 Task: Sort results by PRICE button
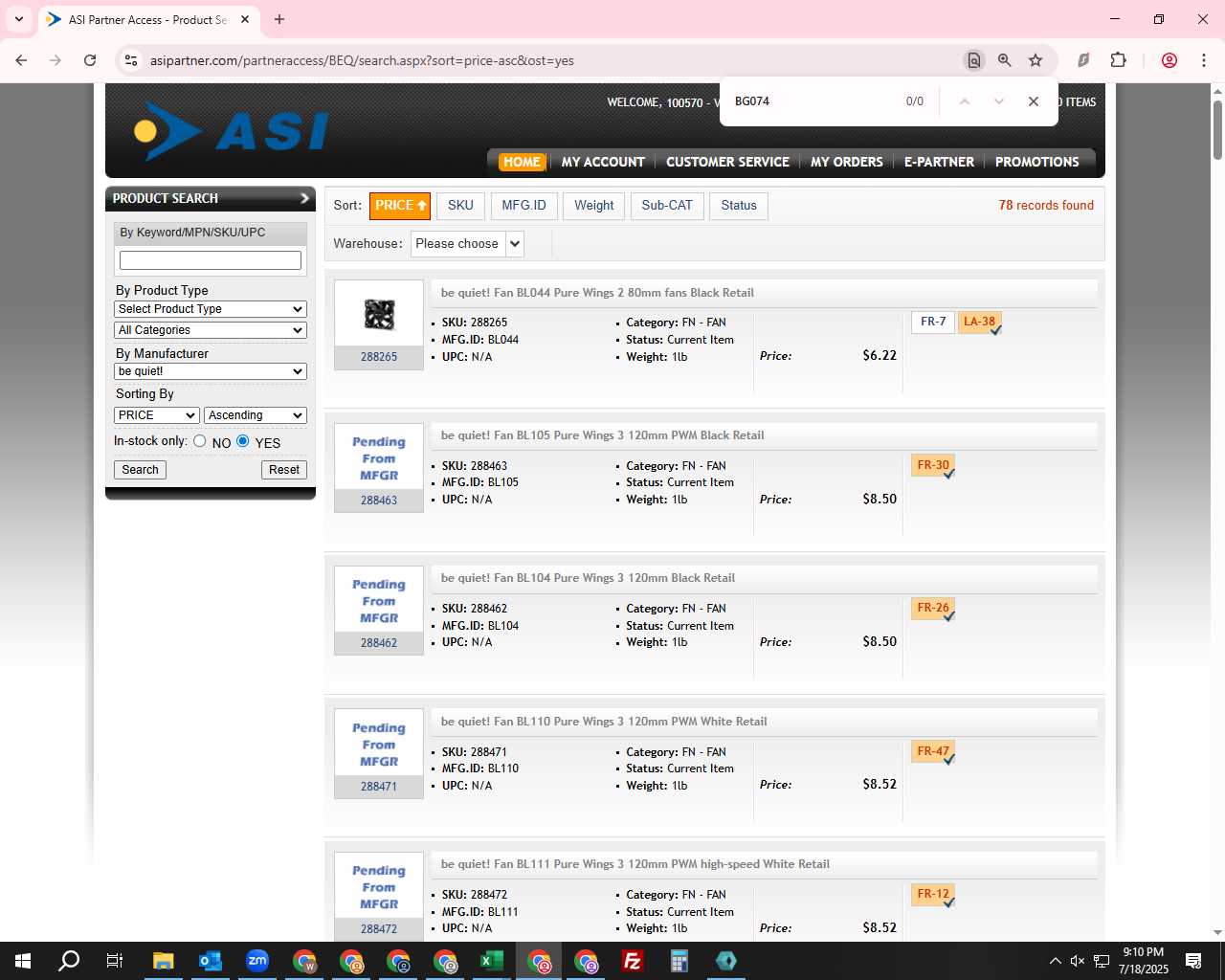coord(400,206)
